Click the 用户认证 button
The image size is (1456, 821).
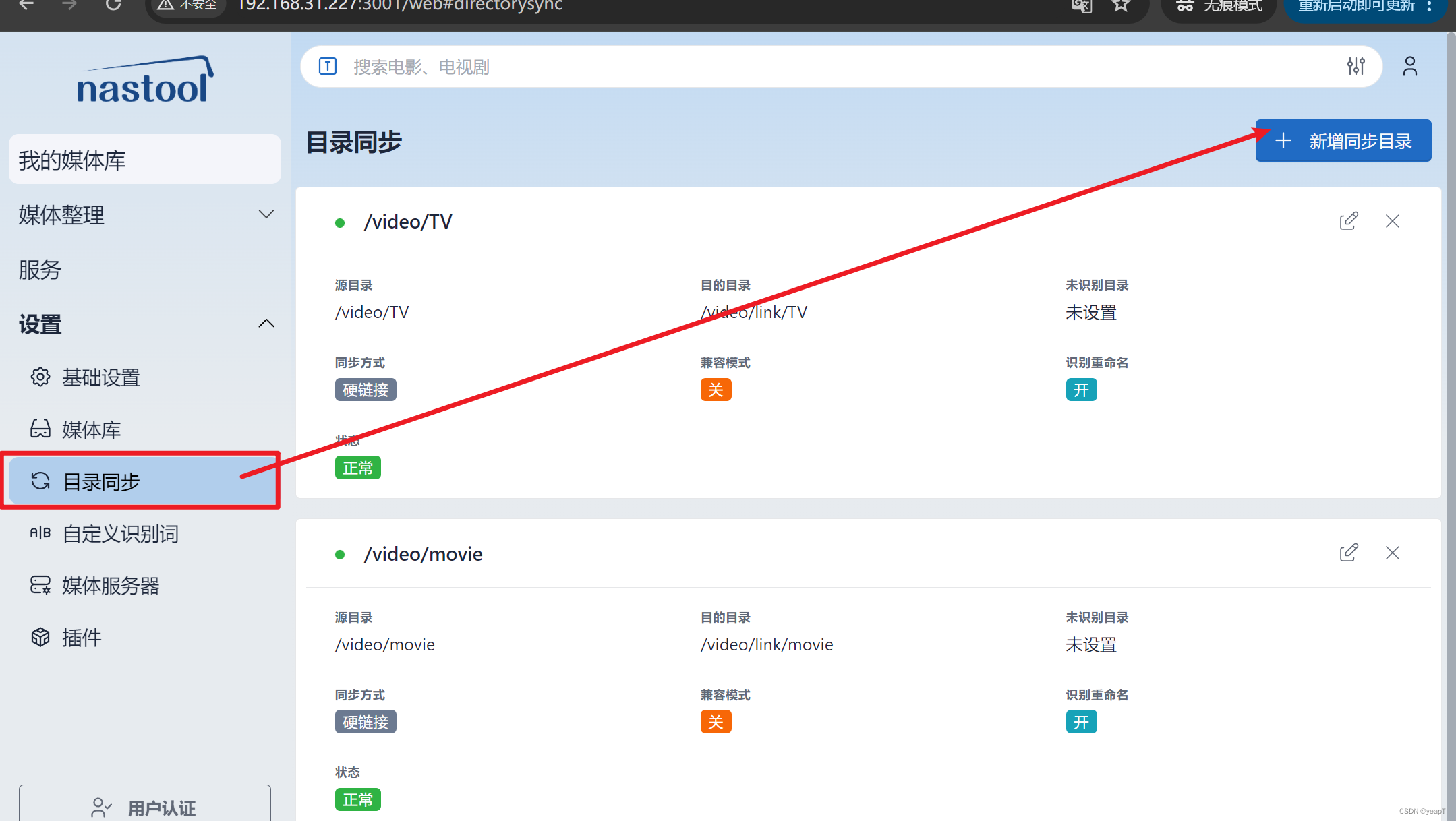[x=144, y=807]
